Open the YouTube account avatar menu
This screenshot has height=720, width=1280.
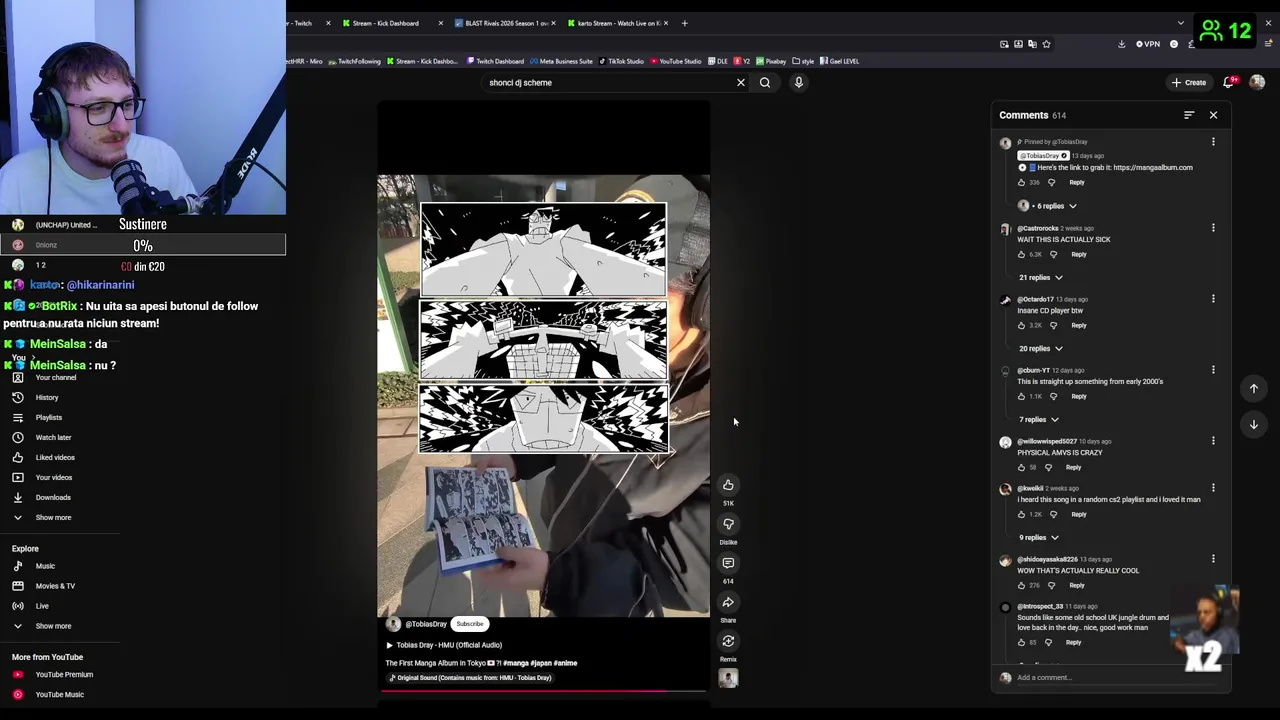pyautogui.click(x=1257, y=82)
